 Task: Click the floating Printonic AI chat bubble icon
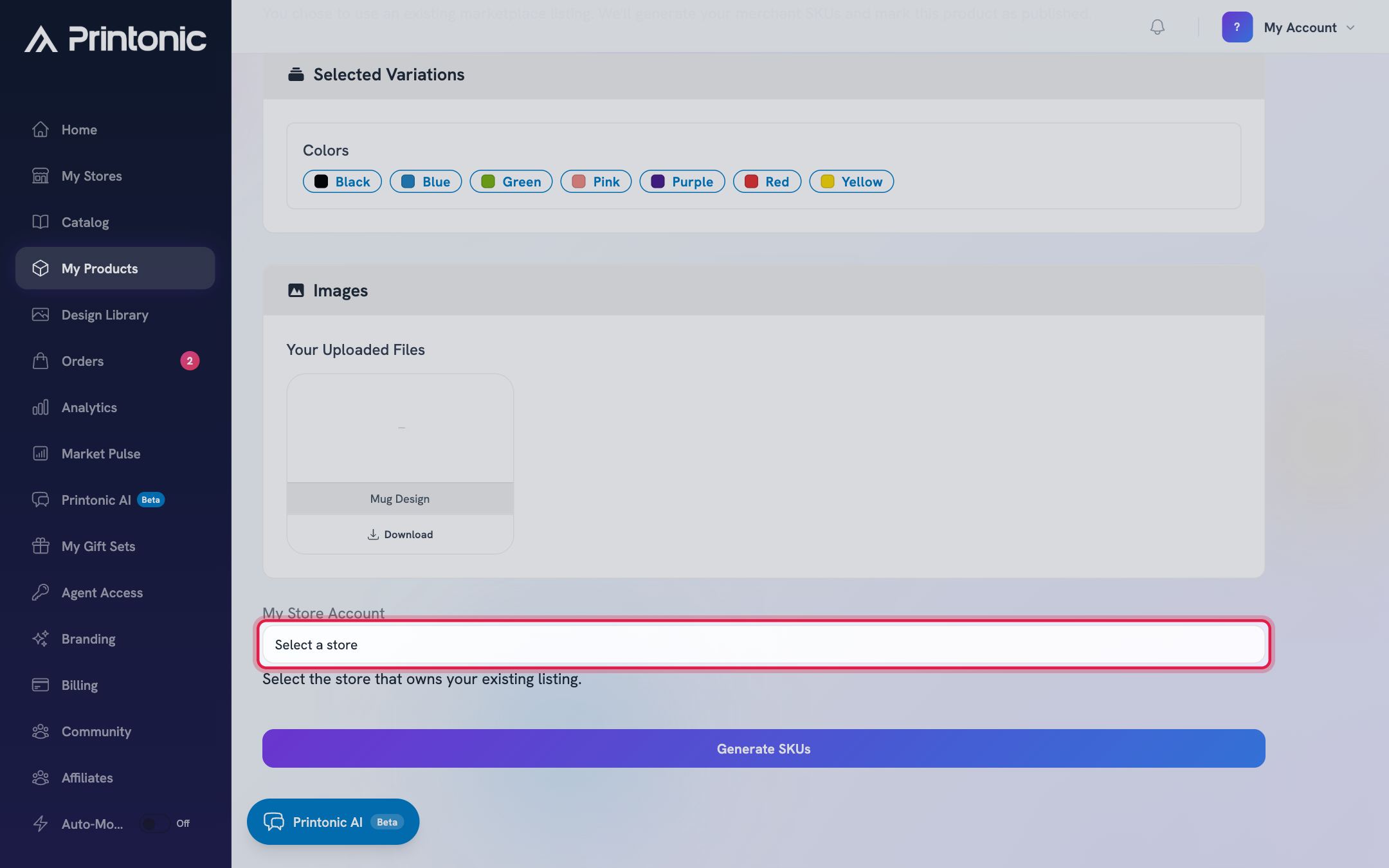274,822
